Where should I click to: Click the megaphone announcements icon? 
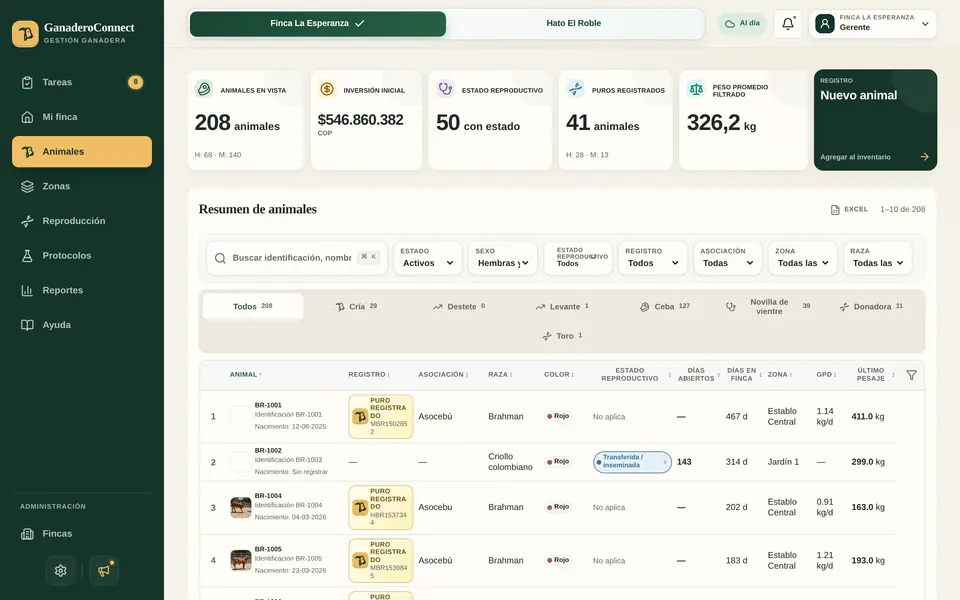click(x=103, y=571)
